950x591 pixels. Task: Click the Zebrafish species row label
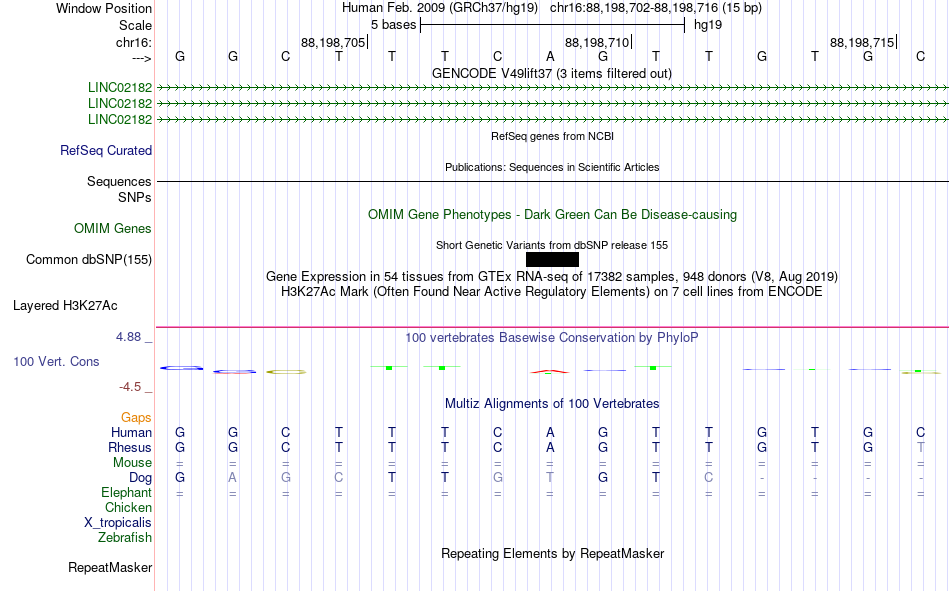tap(125, 538)
